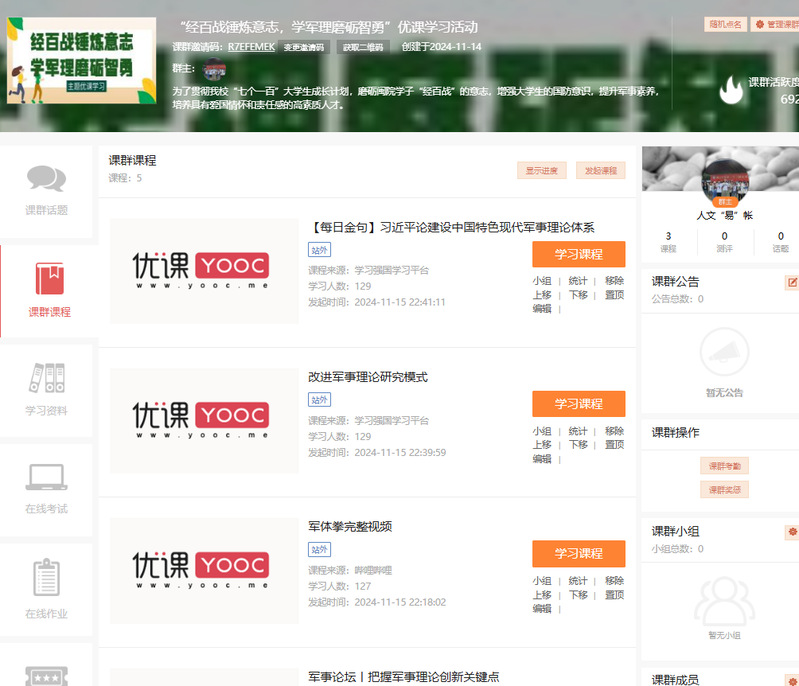
Task: Open 改进军事理论研究模式 course title
Action: 368,377
